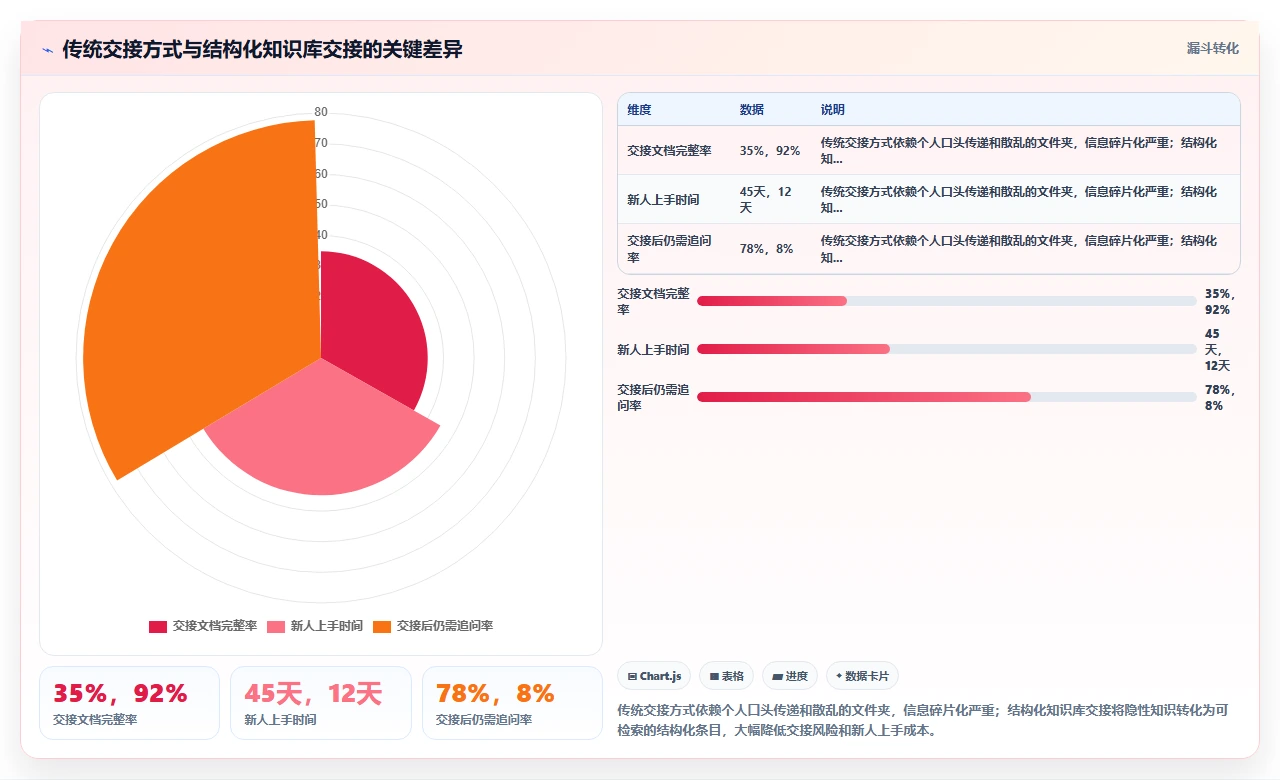
Task: Open the 35%，92% stat card
Action: 129,703
